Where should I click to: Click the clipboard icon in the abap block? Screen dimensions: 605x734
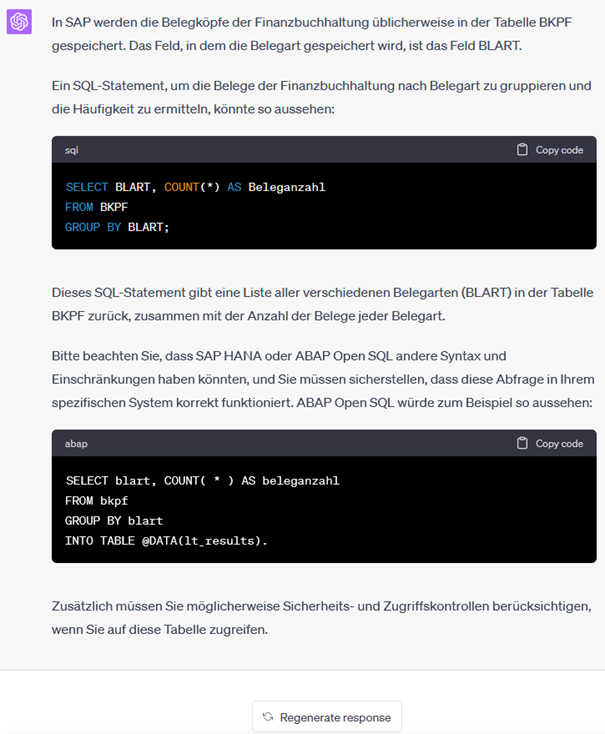[x=522, y=443]
